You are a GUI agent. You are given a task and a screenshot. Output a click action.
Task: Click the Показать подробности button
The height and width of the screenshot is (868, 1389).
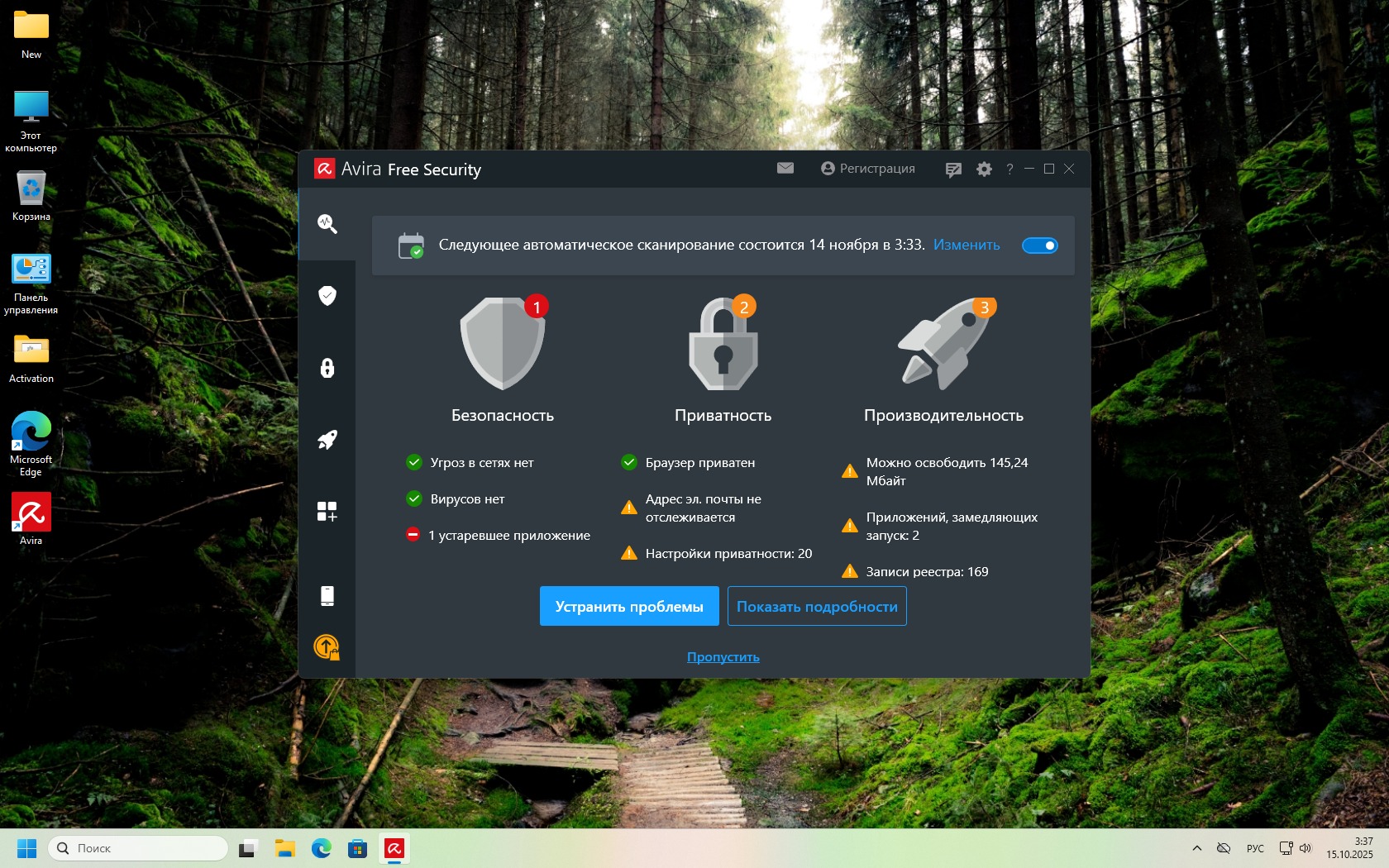tap(817, 606)
